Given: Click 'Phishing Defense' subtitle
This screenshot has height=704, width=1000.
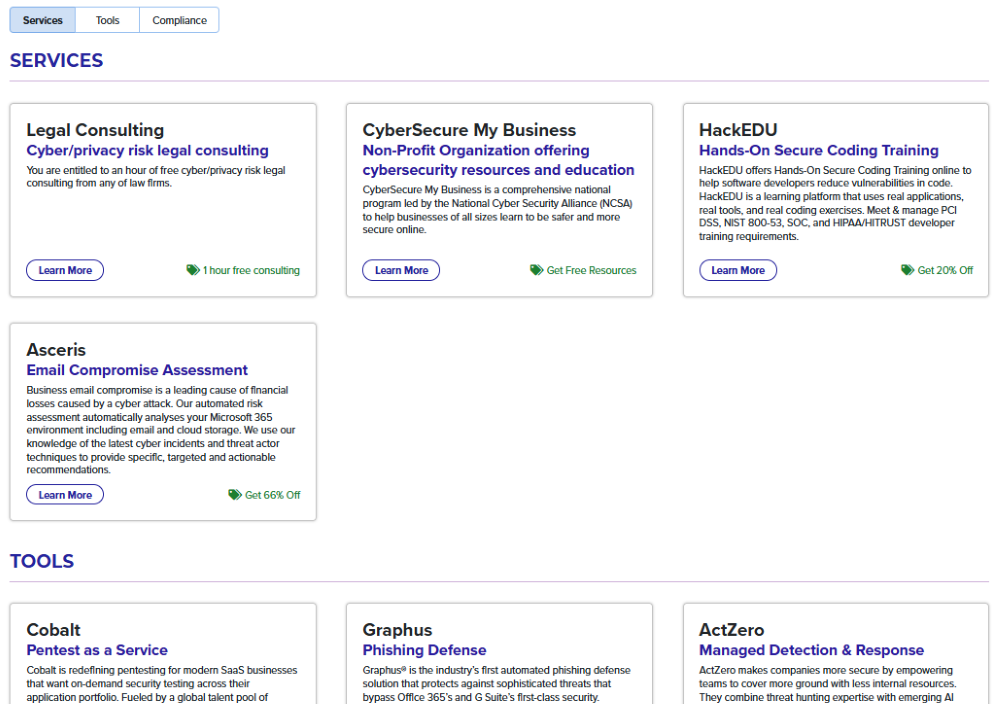Looking at the screenshot, I should [x=424, y=650].
